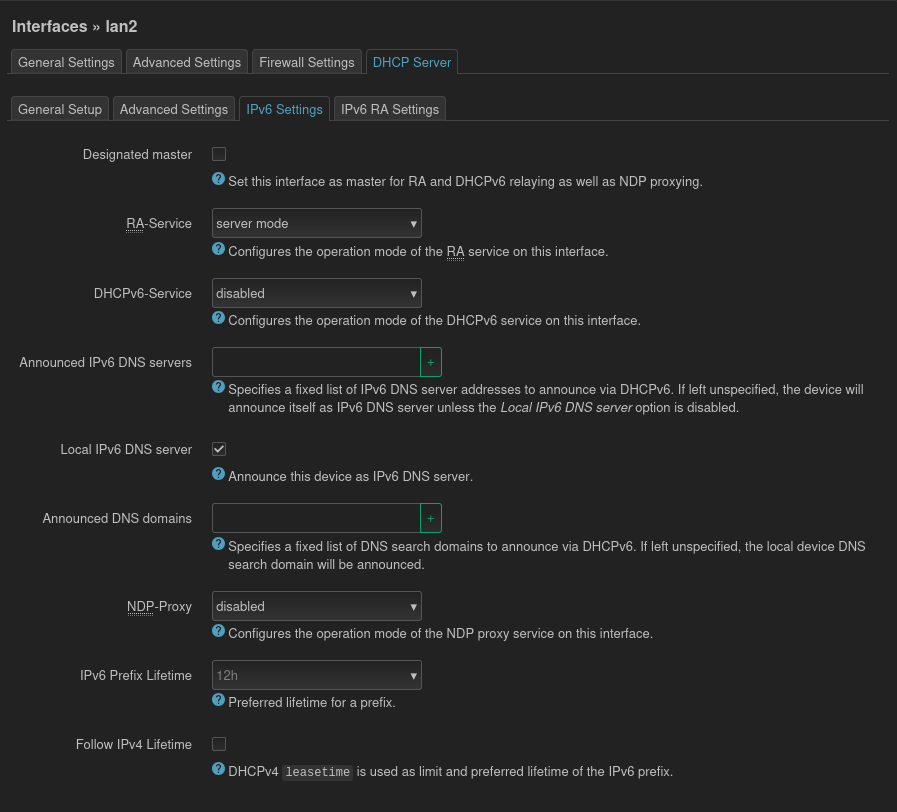This screenshot has width=897, height=812.
Task: Tick the Follow IPv4 Lifetime checkbox
Action: 219,744
